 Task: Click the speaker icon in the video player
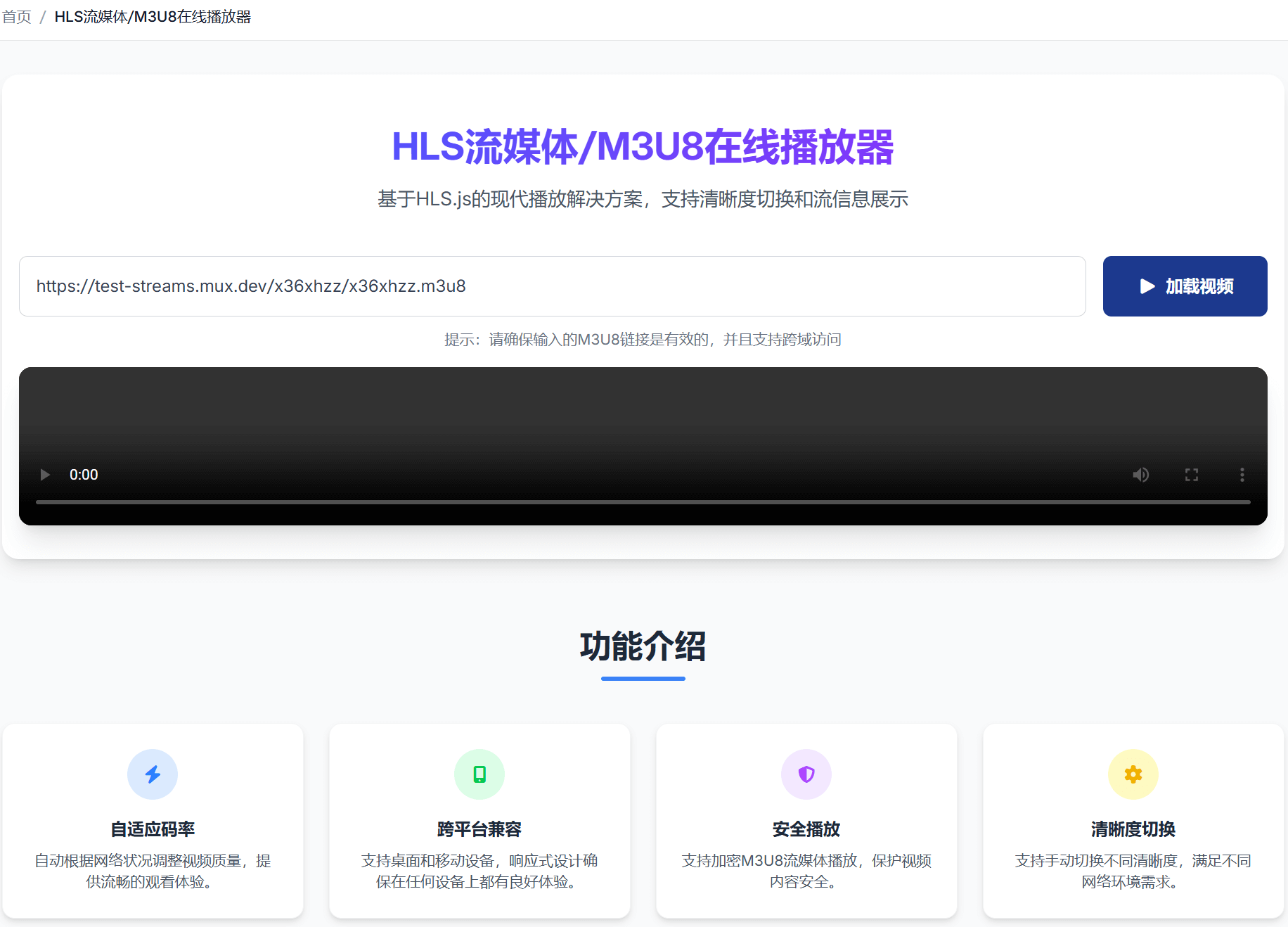1141,475
